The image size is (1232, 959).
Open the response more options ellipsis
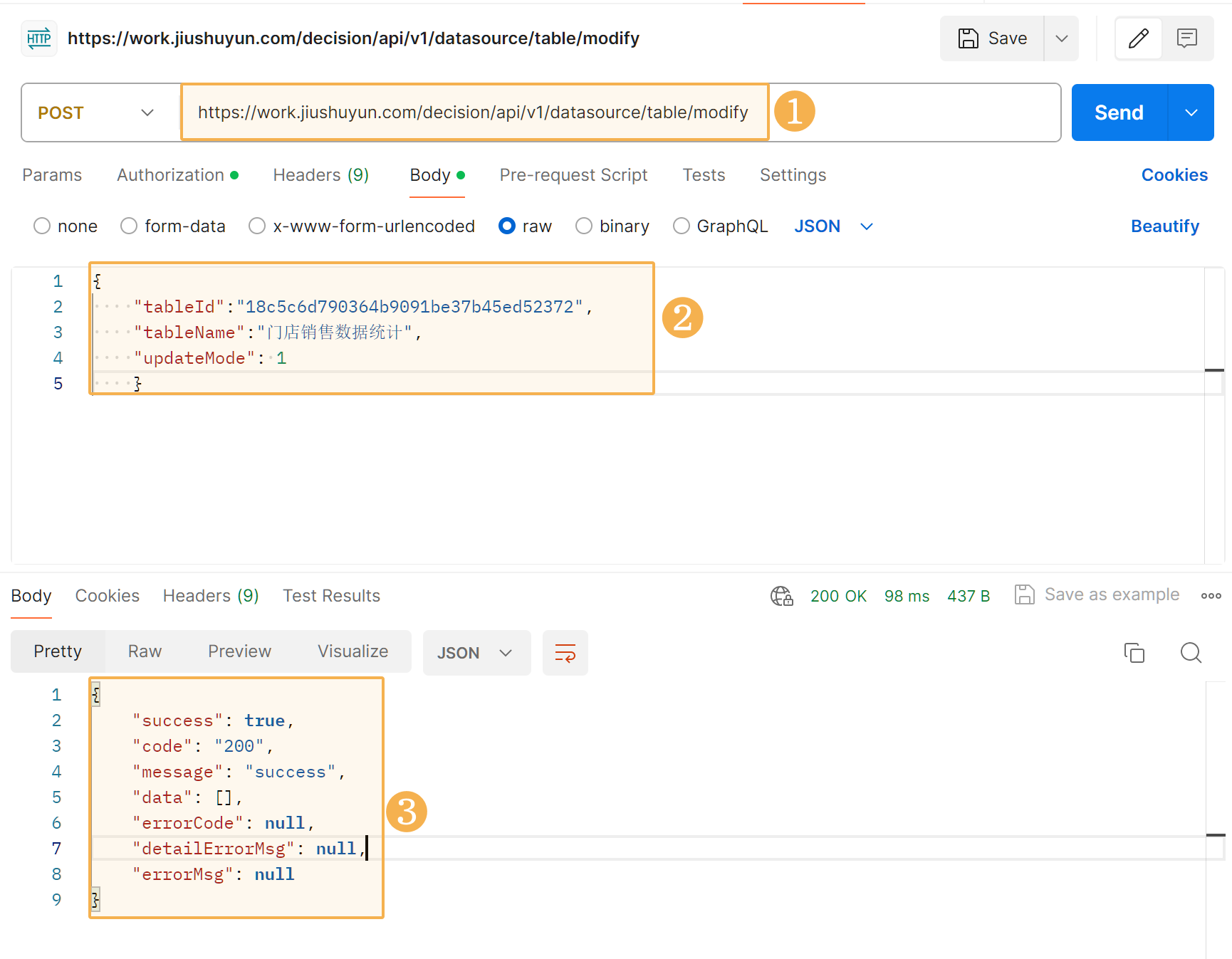1211,596
